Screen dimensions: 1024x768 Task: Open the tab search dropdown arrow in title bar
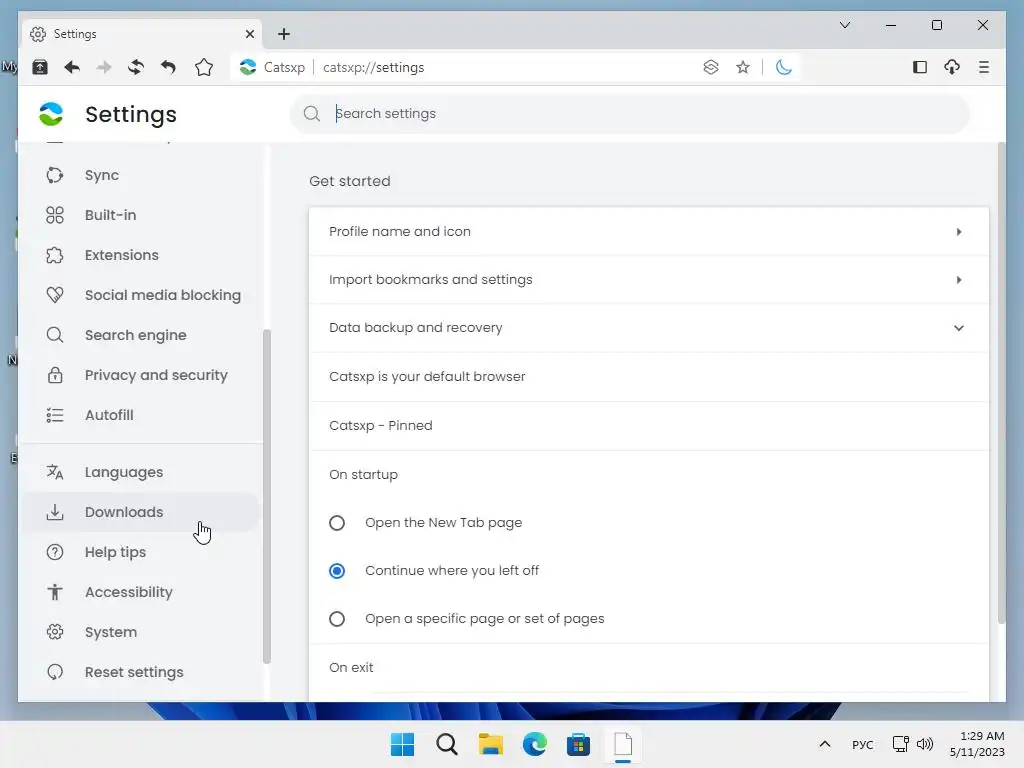[845, 25]
